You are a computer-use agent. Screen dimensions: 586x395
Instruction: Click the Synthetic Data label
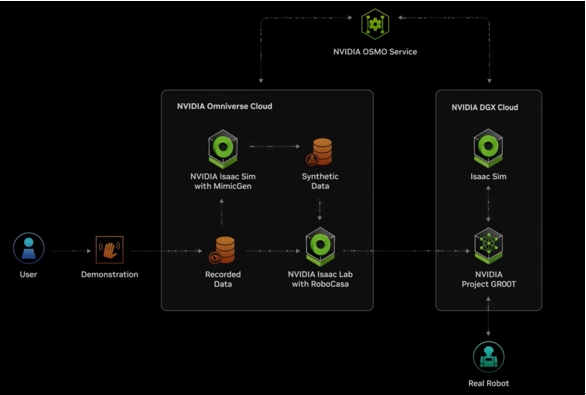coord(320,181)
